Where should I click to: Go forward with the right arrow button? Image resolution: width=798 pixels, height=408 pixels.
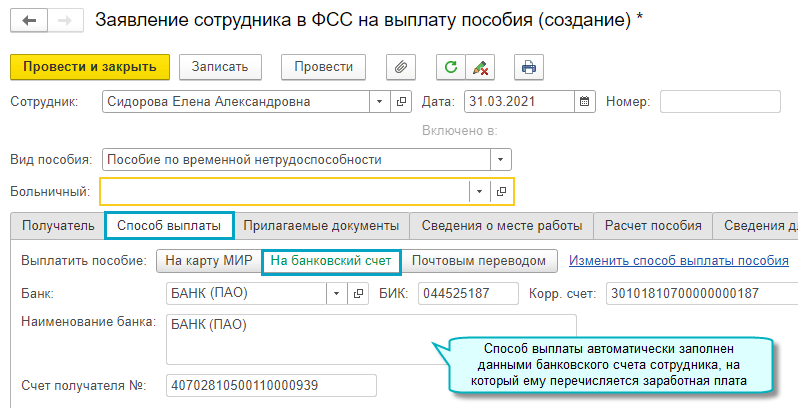click(65, 21)
